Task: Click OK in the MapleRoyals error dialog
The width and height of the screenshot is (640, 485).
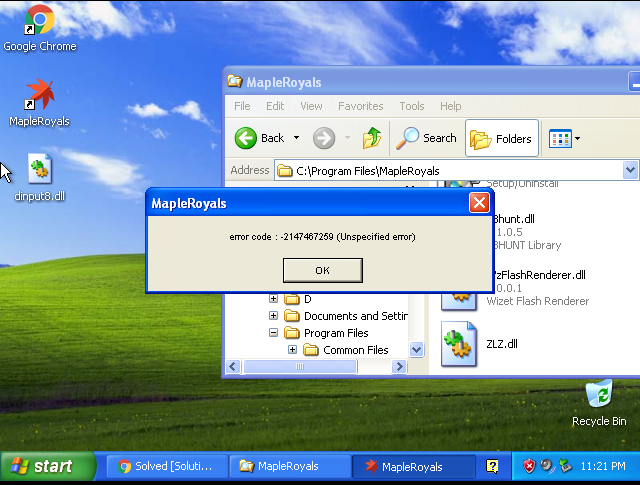Action: point(322,270)
